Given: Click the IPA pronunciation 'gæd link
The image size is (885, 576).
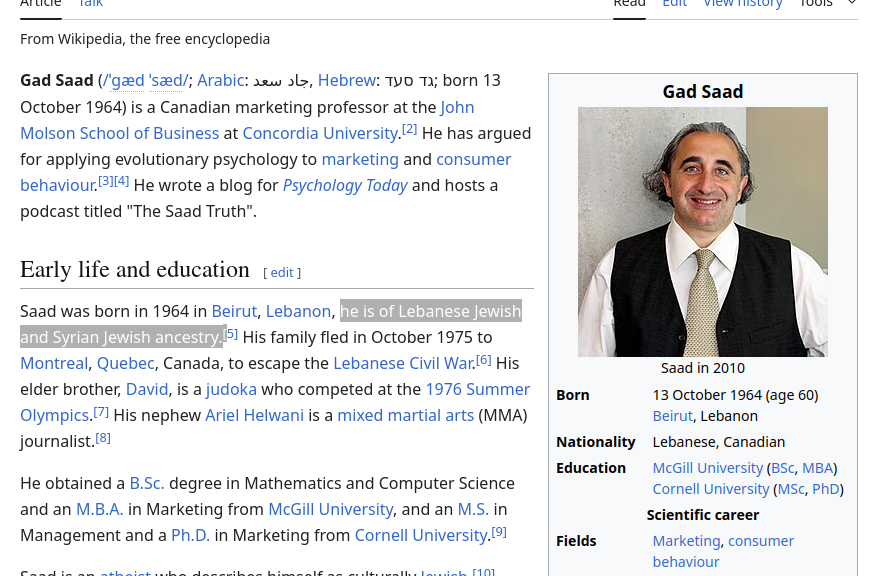Looking at the screenshot, I should point(124,81).
